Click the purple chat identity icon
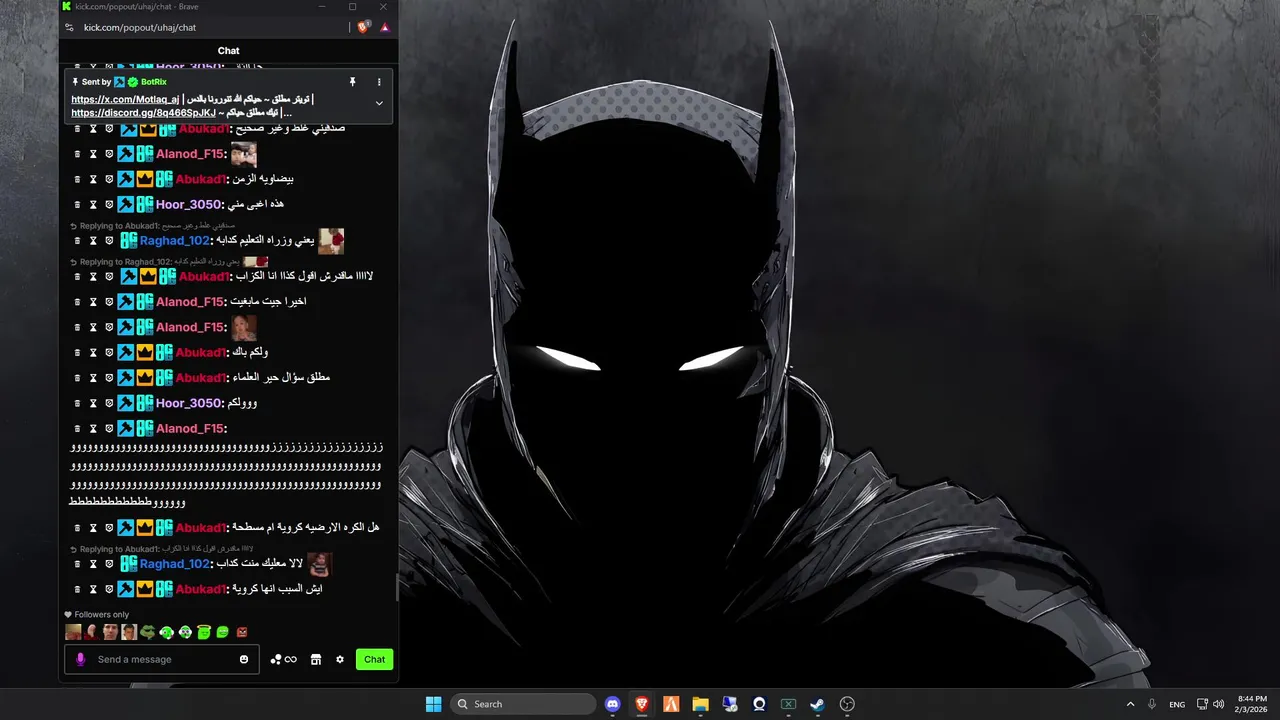The image size is (1280, 720). [x=81, y=660]
